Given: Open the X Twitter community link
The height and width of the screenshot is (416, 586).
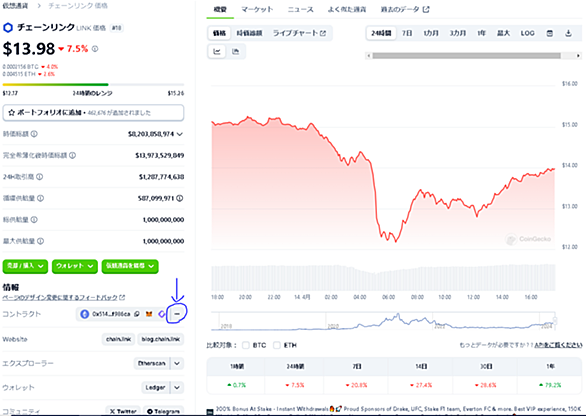Looking at the screenshot, I should click(123, 411).
